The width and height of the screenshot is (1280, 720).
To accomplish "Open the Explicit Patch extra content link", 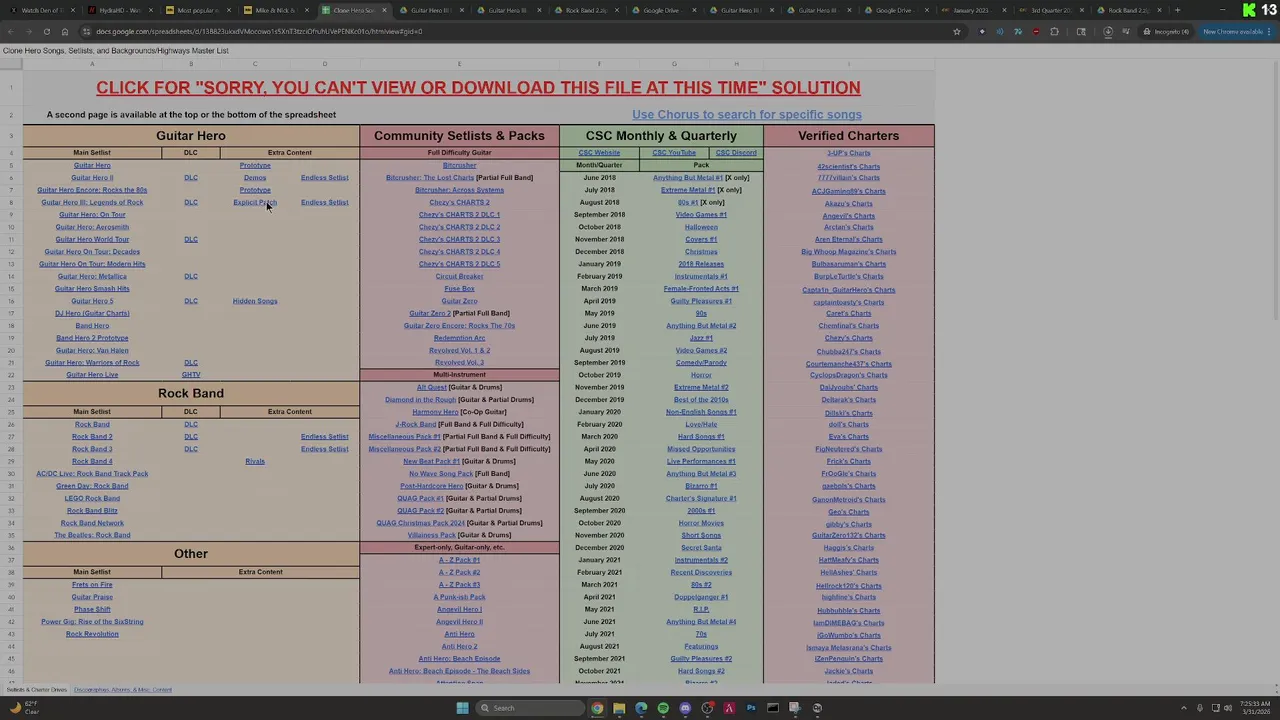I will [255, 202].
